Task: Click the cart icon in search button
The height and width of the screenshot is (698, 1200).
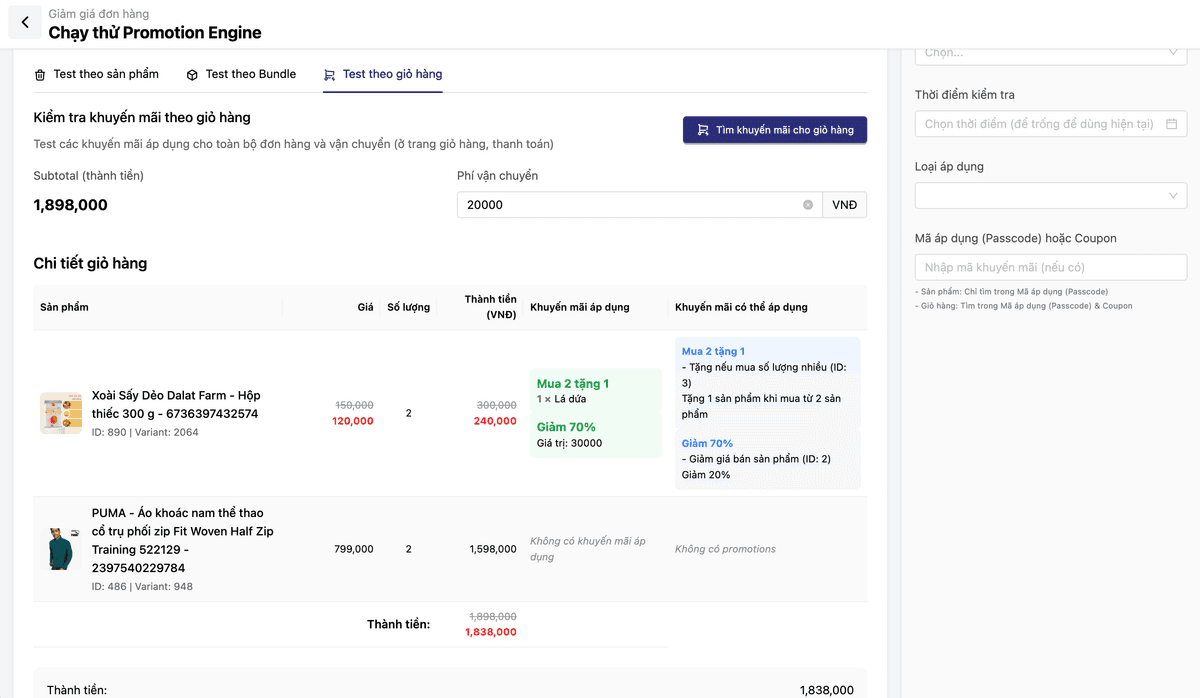Action: pyautogui.click(x=703, y=130)
